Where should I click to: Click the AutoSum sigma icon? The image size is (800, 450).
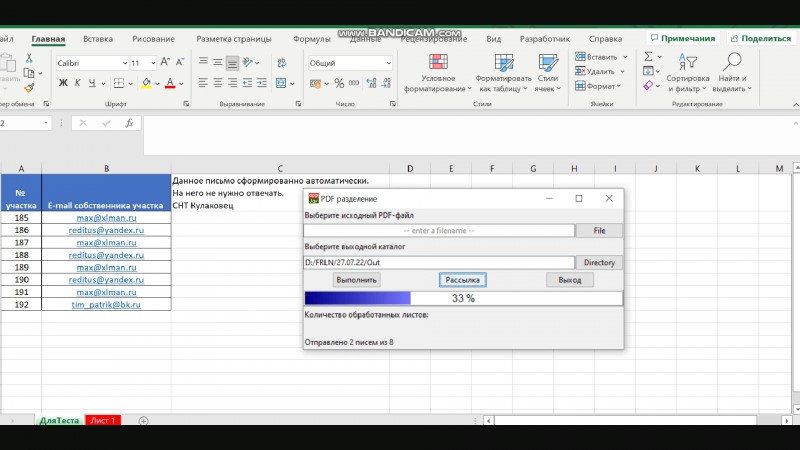pyautogui.click(x=648, y=57)
